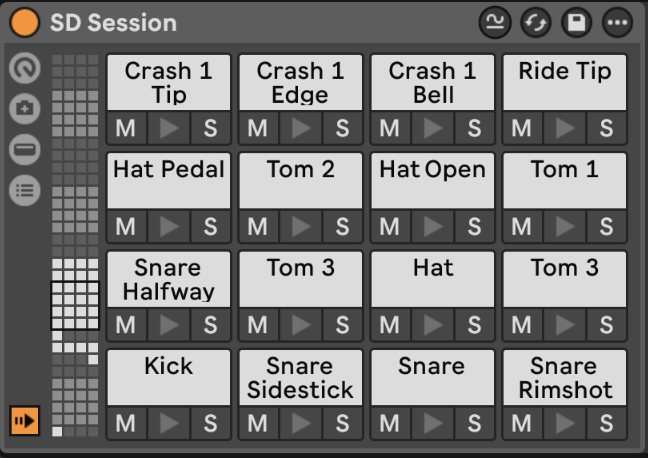Image resolution: width=648 pixels, height=458 pixels.
Task: Open the three-dots device options menu
Action: click(x=617, y=22)
